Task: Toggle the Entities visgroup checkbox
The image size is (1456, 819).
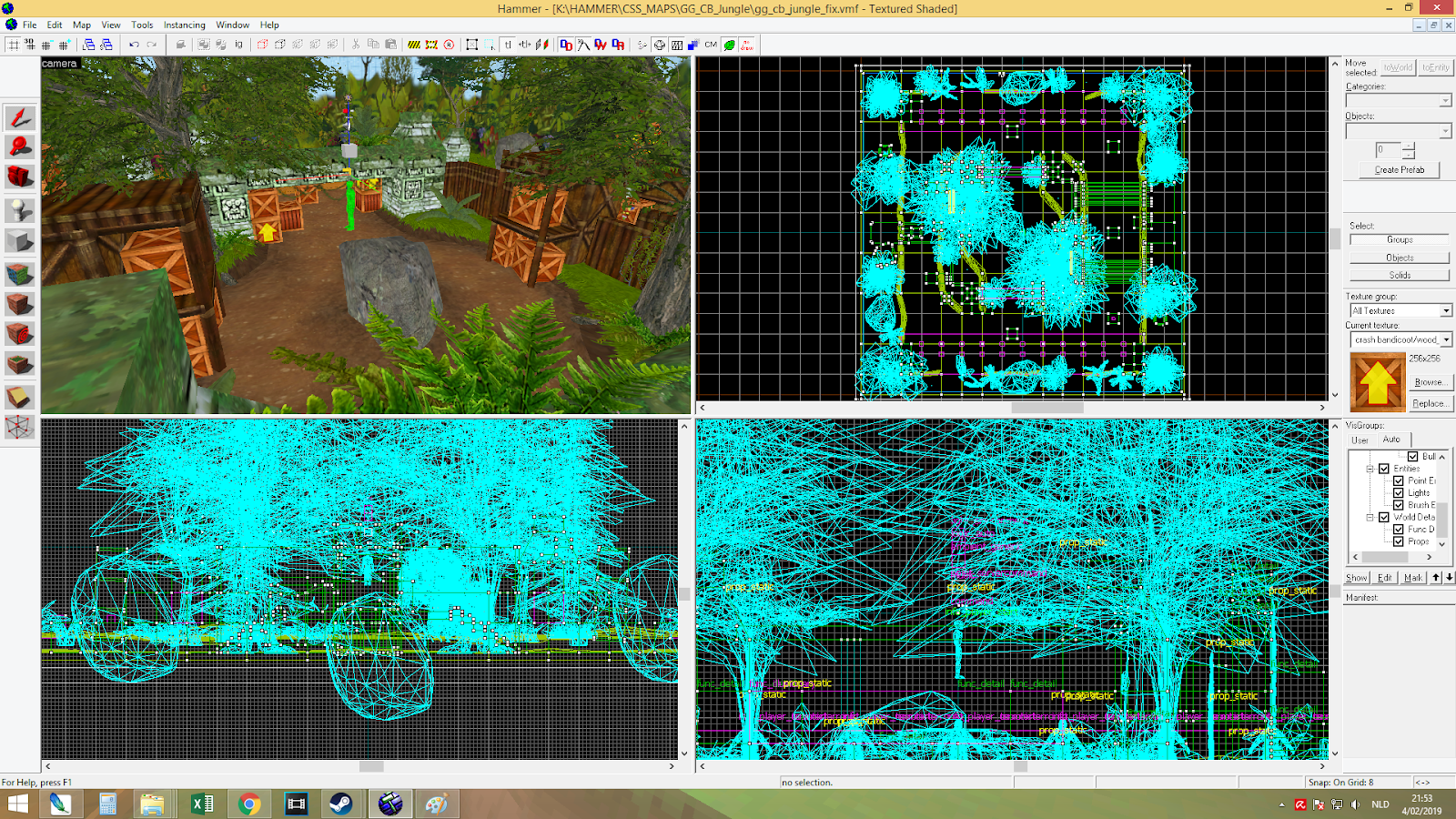Action: [1384, 469]
